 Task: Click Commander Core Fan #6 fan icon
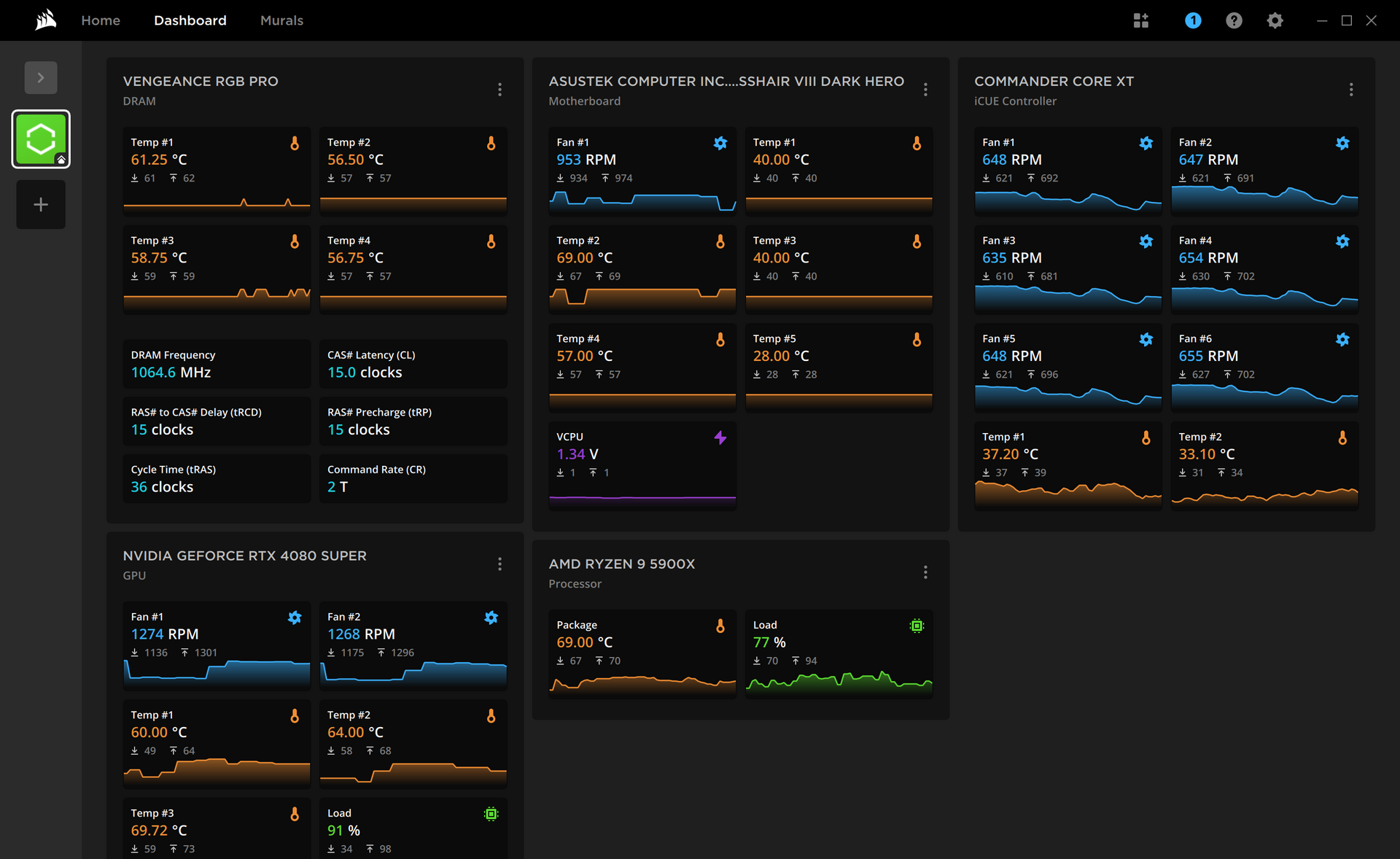[x=1342, y=339]
